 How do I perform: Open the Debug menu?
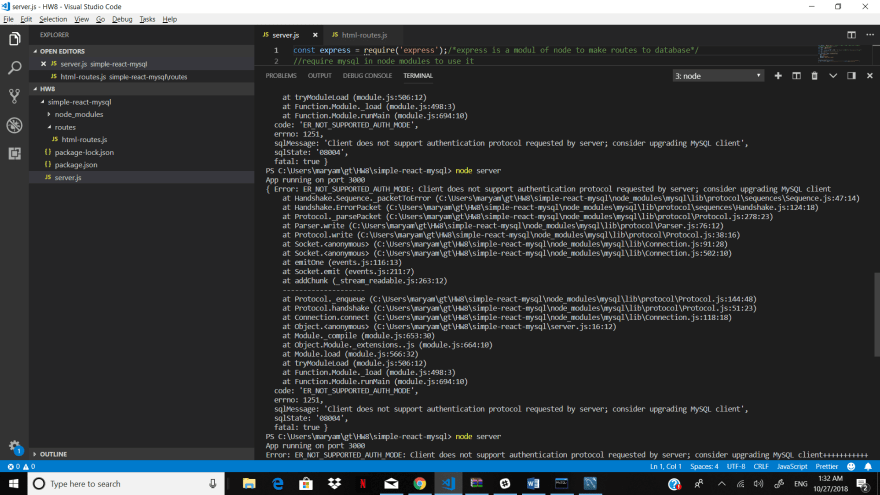coord(122,19)
